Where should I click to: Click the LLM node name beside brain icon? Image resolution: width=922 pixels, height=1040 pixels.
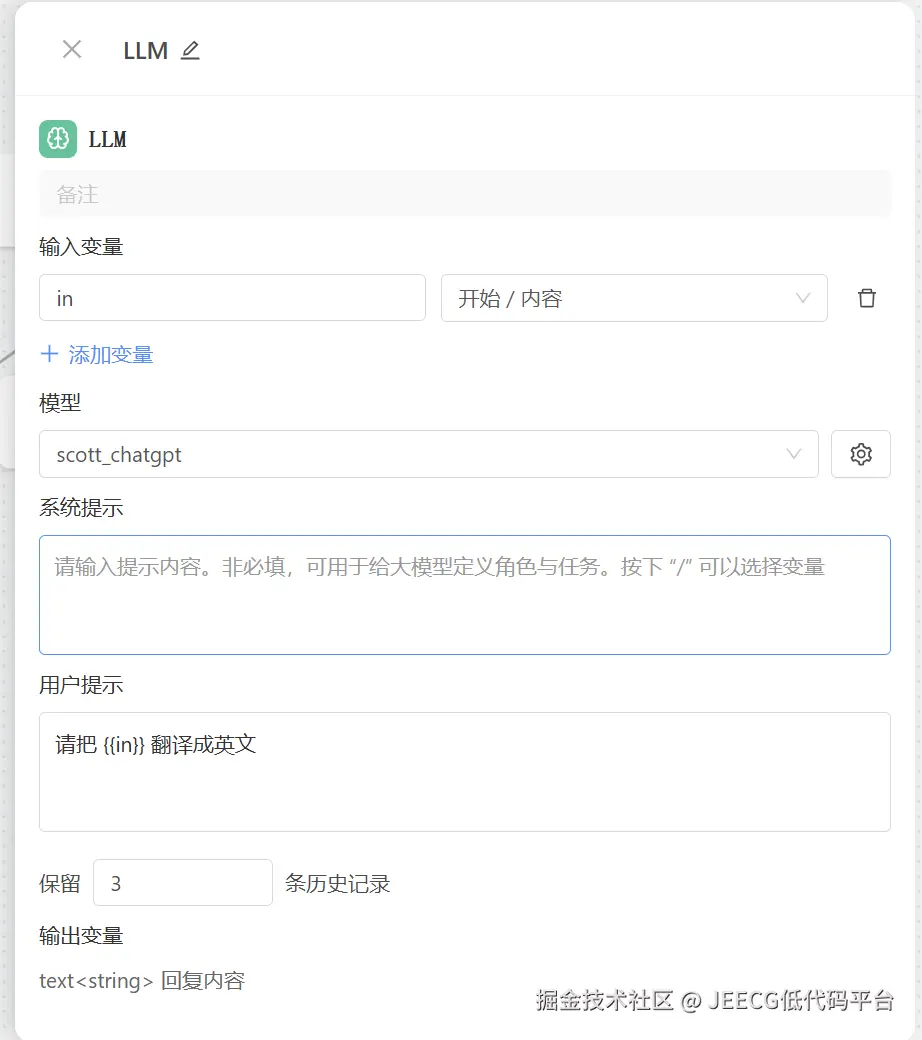[x=108, y=140]
